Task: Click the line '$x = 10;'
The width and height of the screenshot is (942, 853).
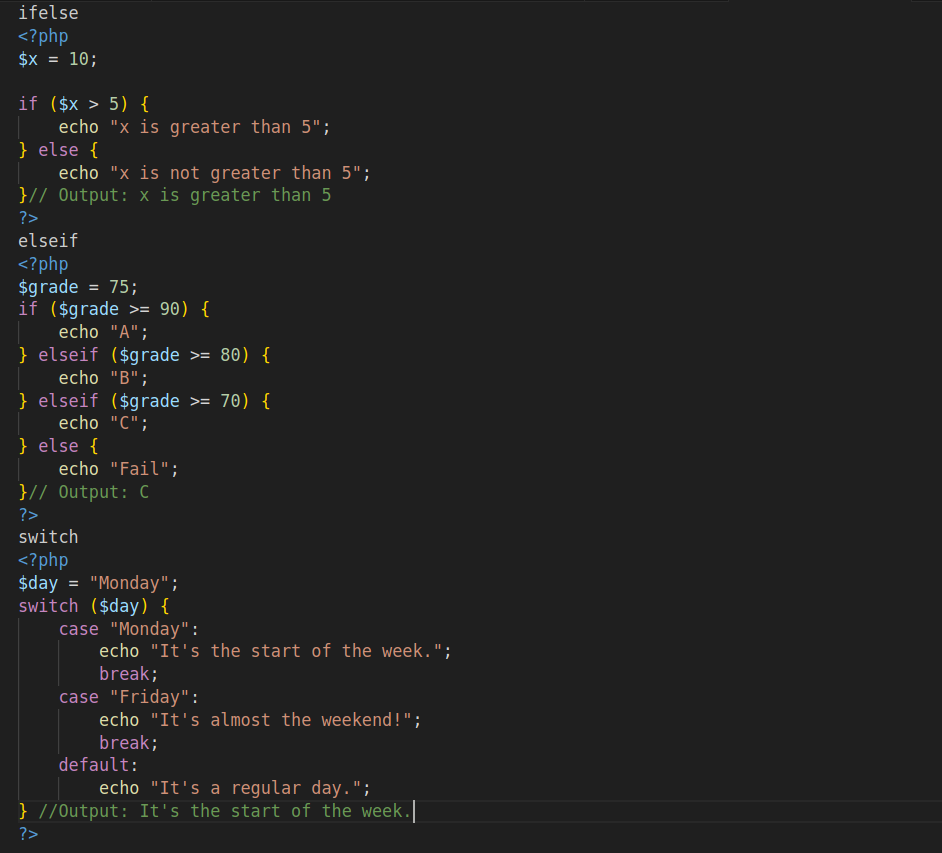Action: 58,59
